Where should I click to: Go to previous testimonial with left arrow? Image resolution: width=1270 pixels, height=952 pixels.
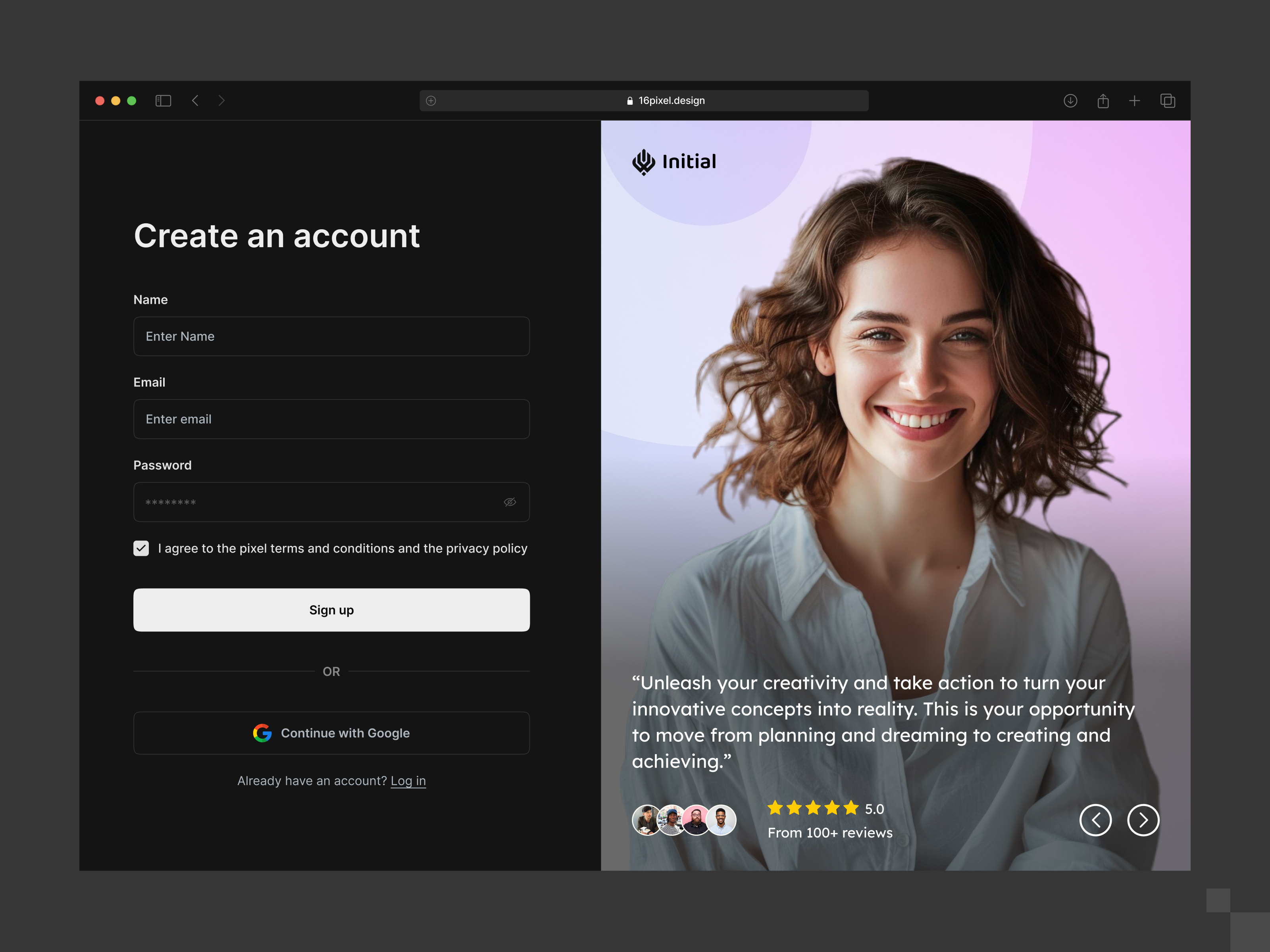[x=1096, y=820]
